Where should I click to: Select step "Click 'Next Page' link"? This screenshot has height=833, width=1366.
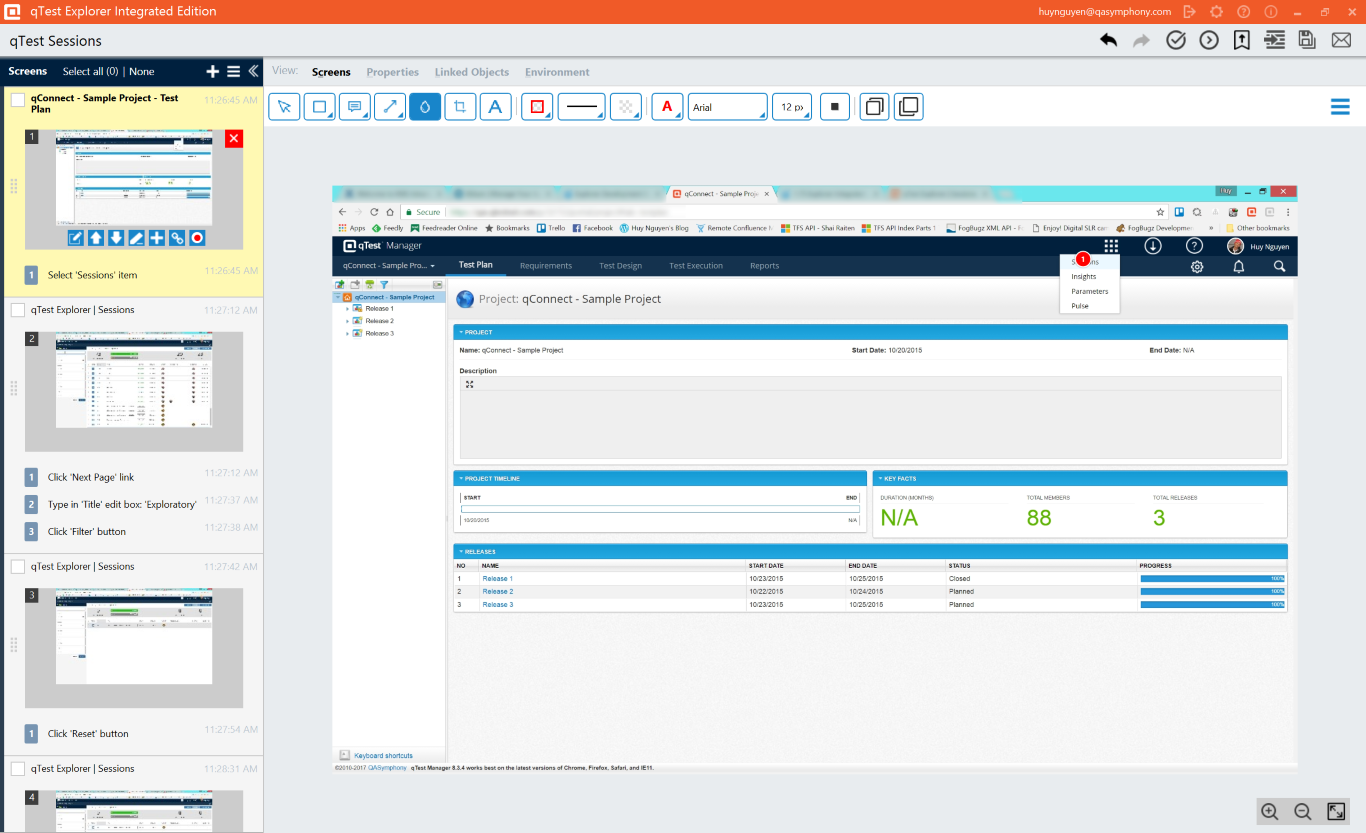pyautogui.click(x=91, y=477)
